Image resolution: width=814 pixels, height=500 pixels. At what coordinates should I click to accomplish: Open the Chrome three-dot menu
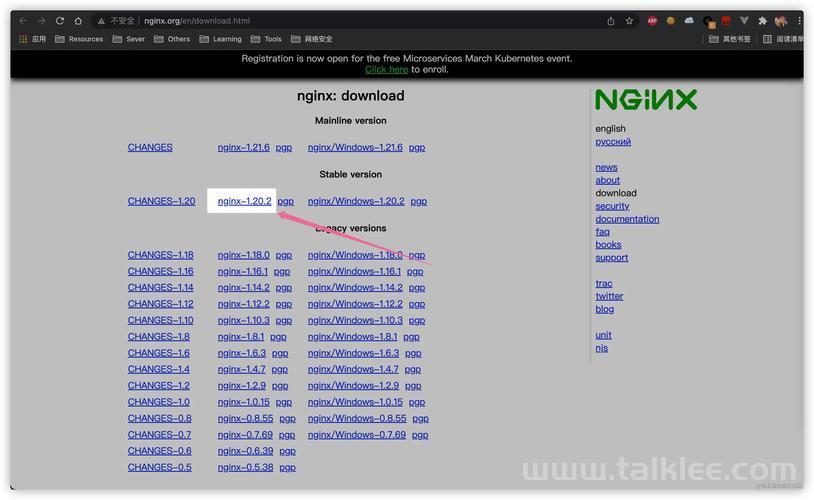[x=799, y=21]
